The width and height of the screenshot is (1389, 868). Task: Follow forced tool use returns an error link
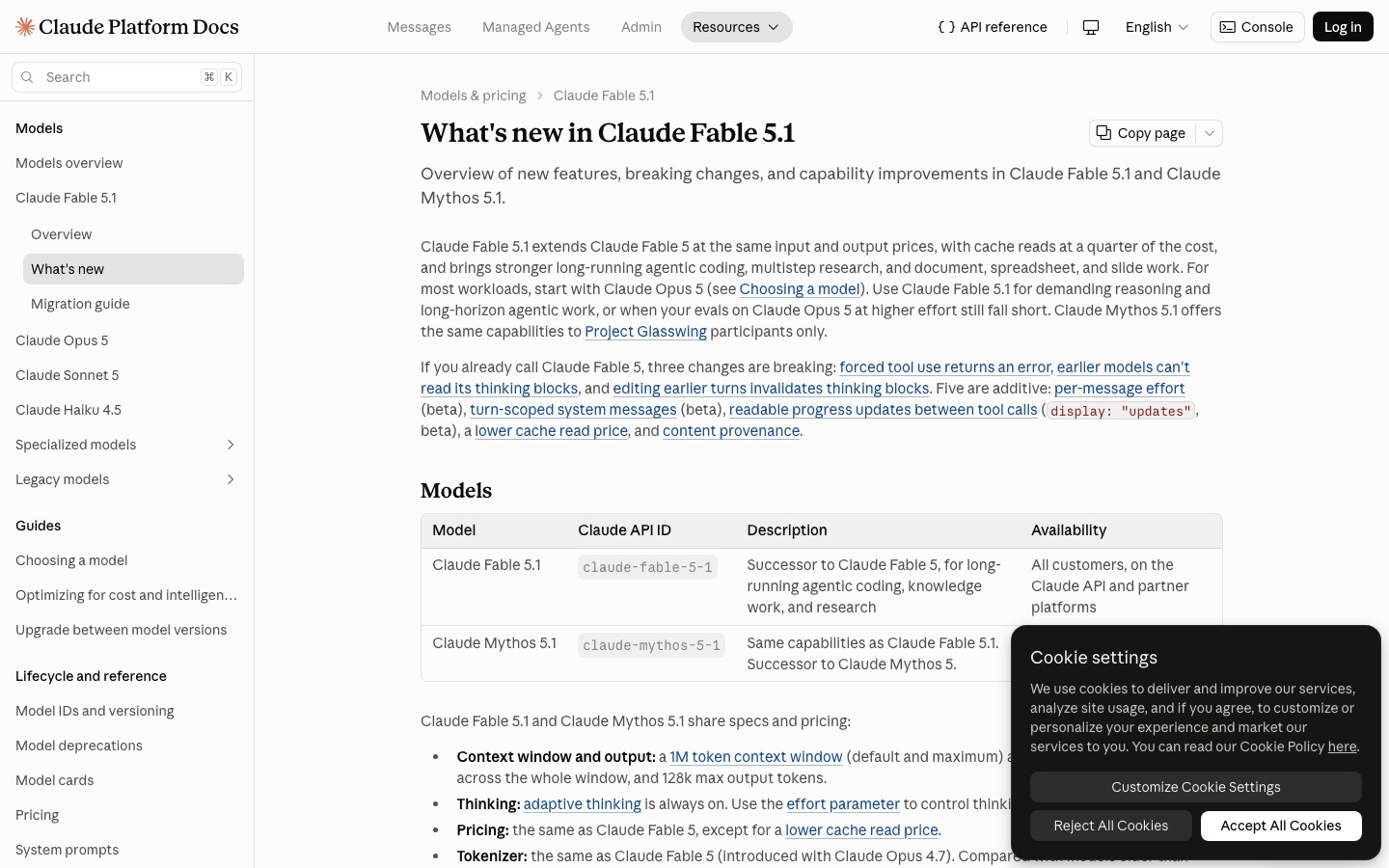click(x=944, y=367)
